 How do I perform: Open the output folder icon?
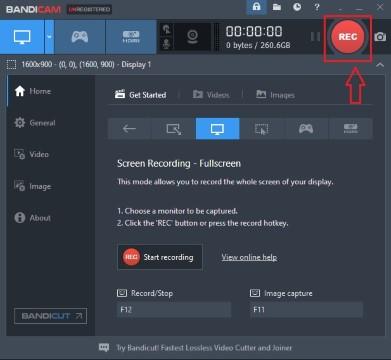tap(277, 7)
